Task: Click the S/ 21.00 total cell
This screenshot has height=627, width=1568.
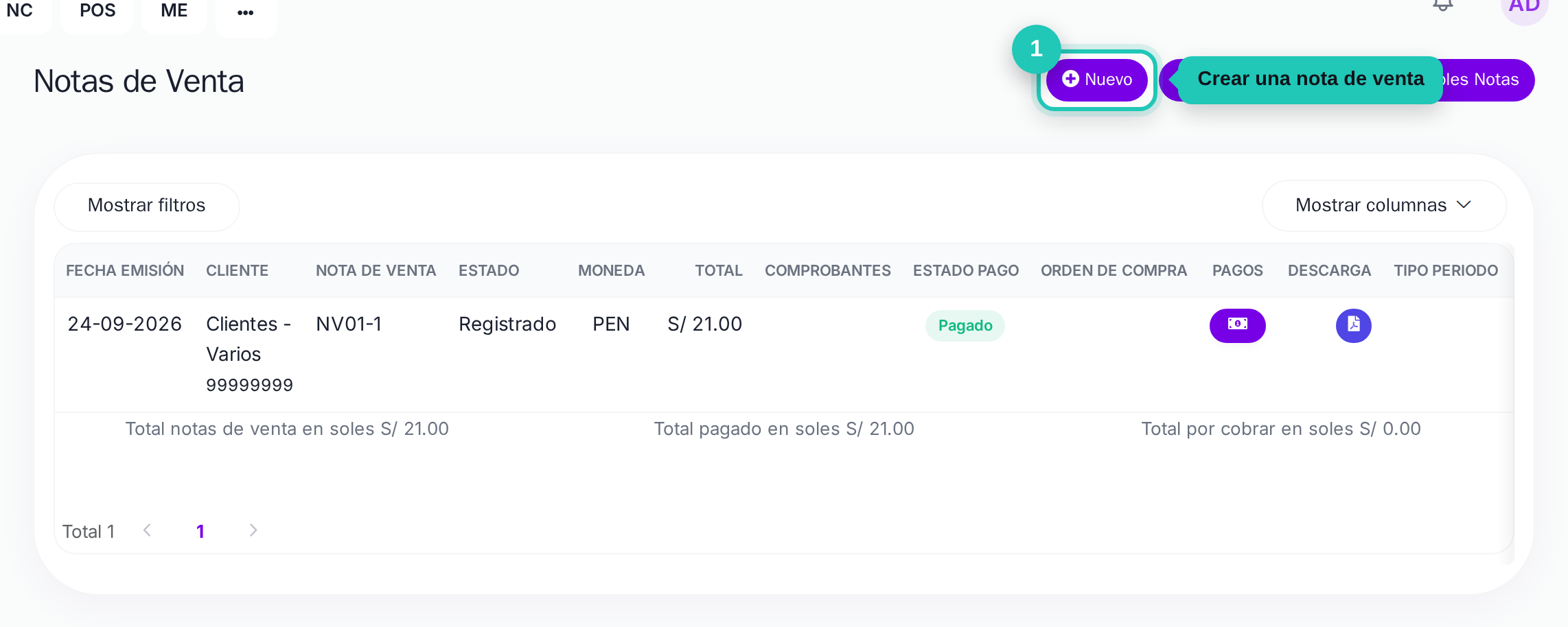Action: click(x=705, y=324)
